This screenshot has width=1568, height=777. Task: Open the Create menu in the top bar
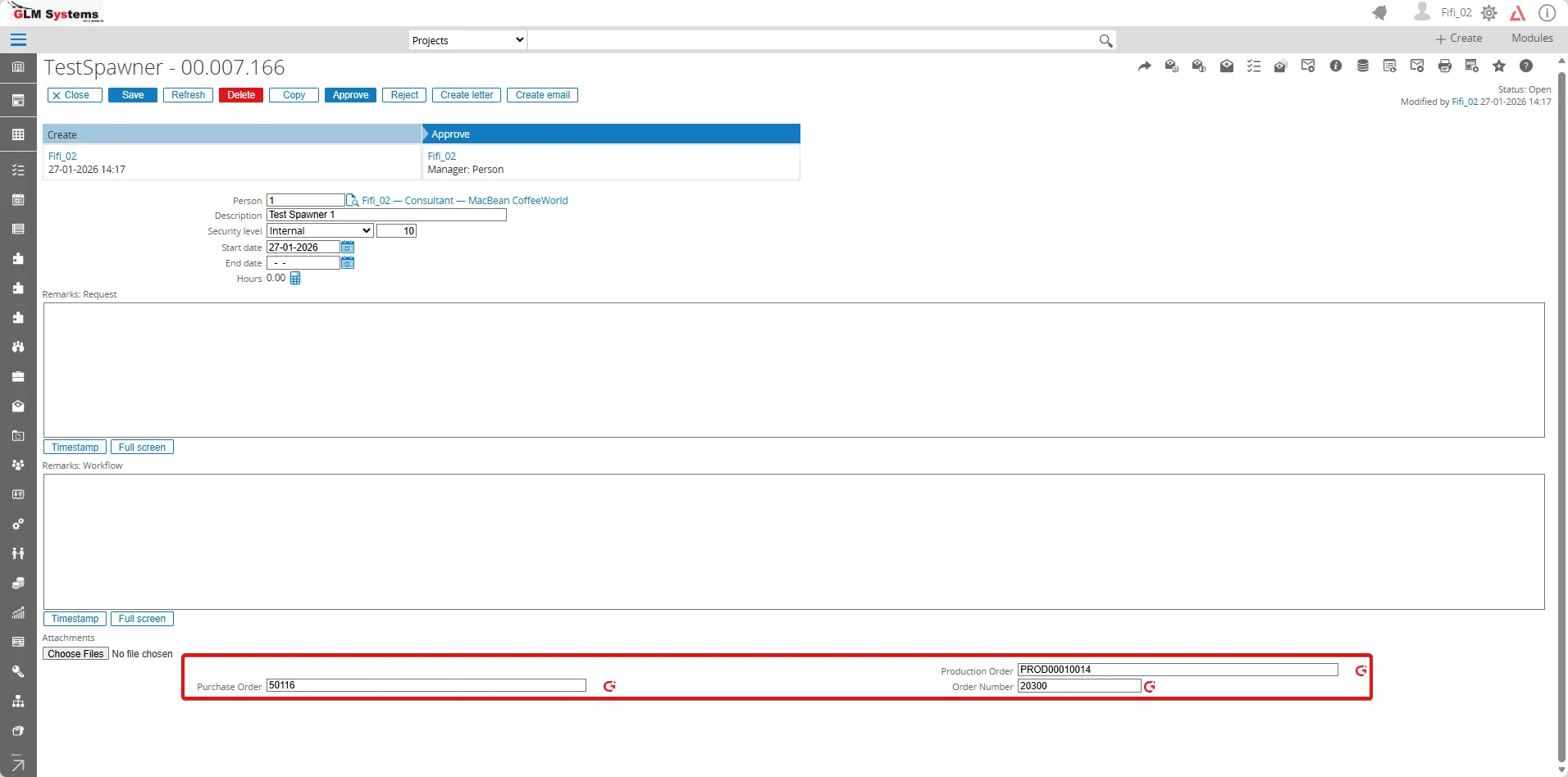click(1459, 39)
